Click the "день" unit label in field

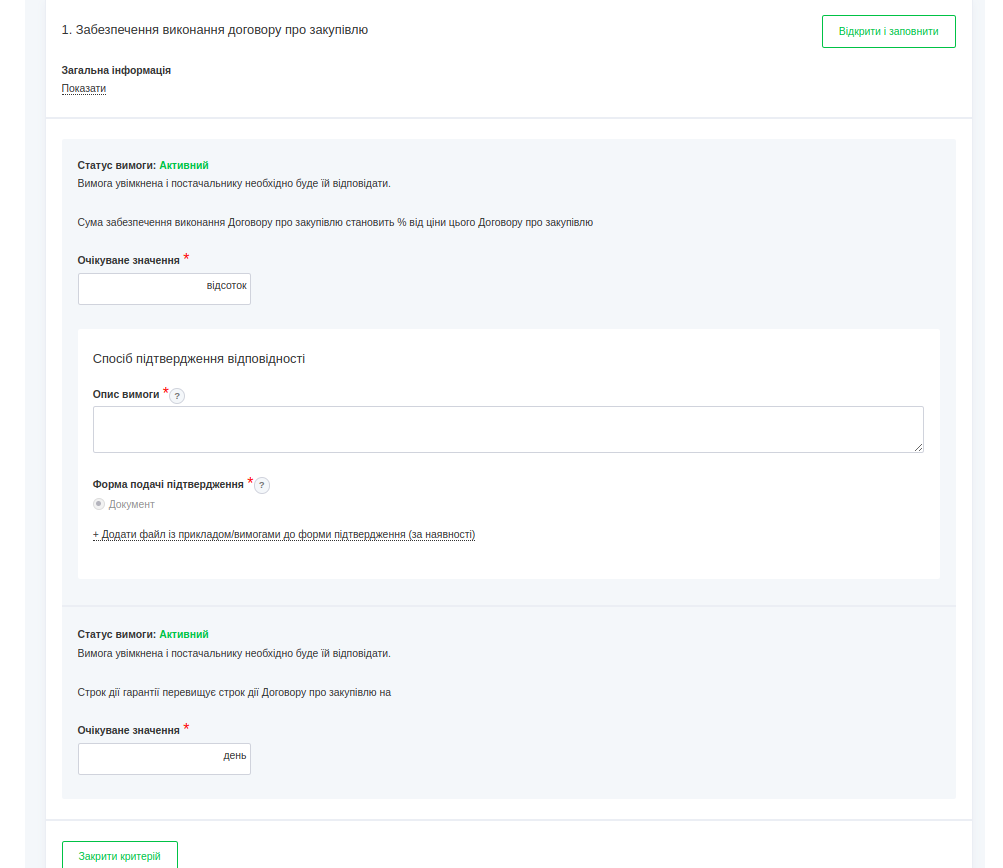coord(235,756)
